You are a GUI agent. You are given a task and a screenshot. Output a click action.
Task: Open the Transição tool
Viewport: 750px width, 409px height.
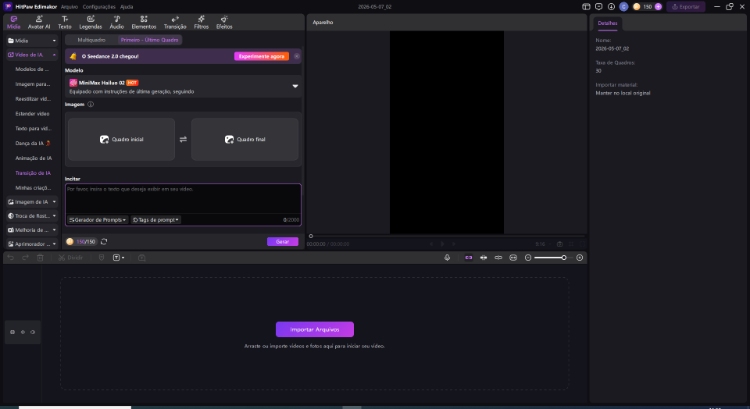[175, 22]
